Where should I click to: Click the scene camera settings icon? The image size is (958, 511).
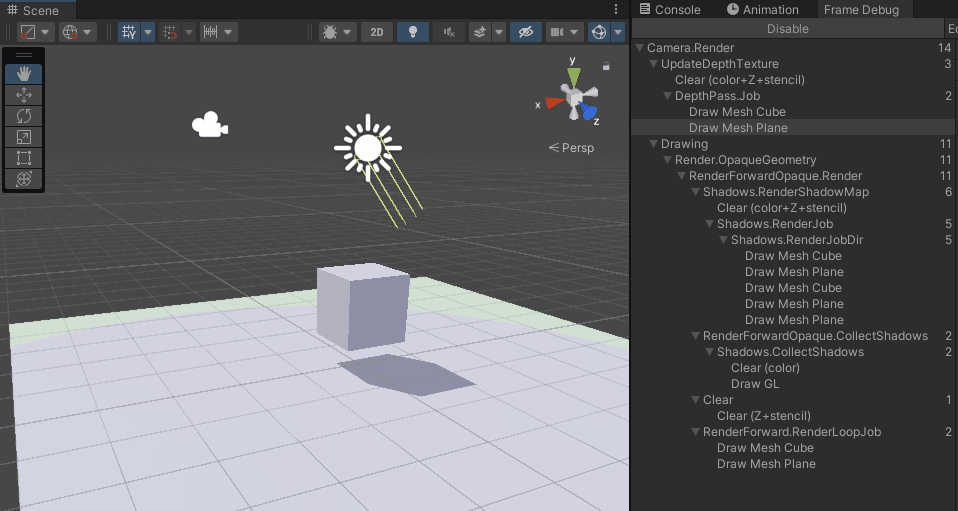[557, 32]
